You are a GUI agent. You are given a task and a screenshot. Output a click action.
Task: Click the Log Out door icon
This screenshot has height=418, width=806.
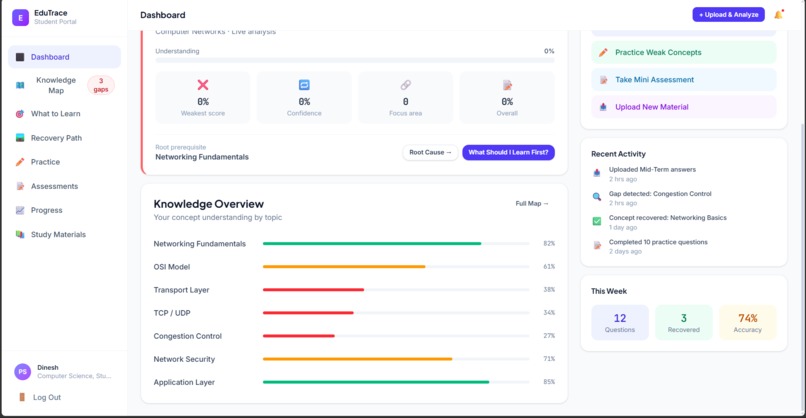click(22, 397)
